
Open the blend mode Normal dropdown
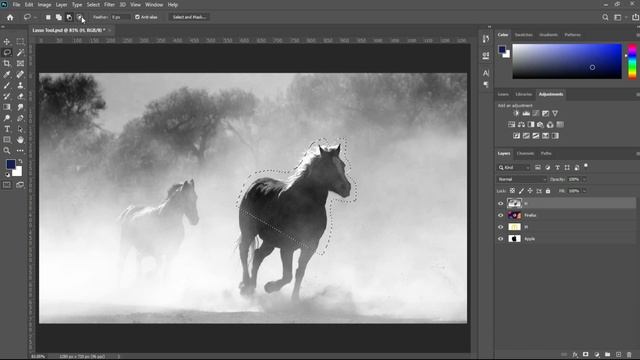(522, 179)
